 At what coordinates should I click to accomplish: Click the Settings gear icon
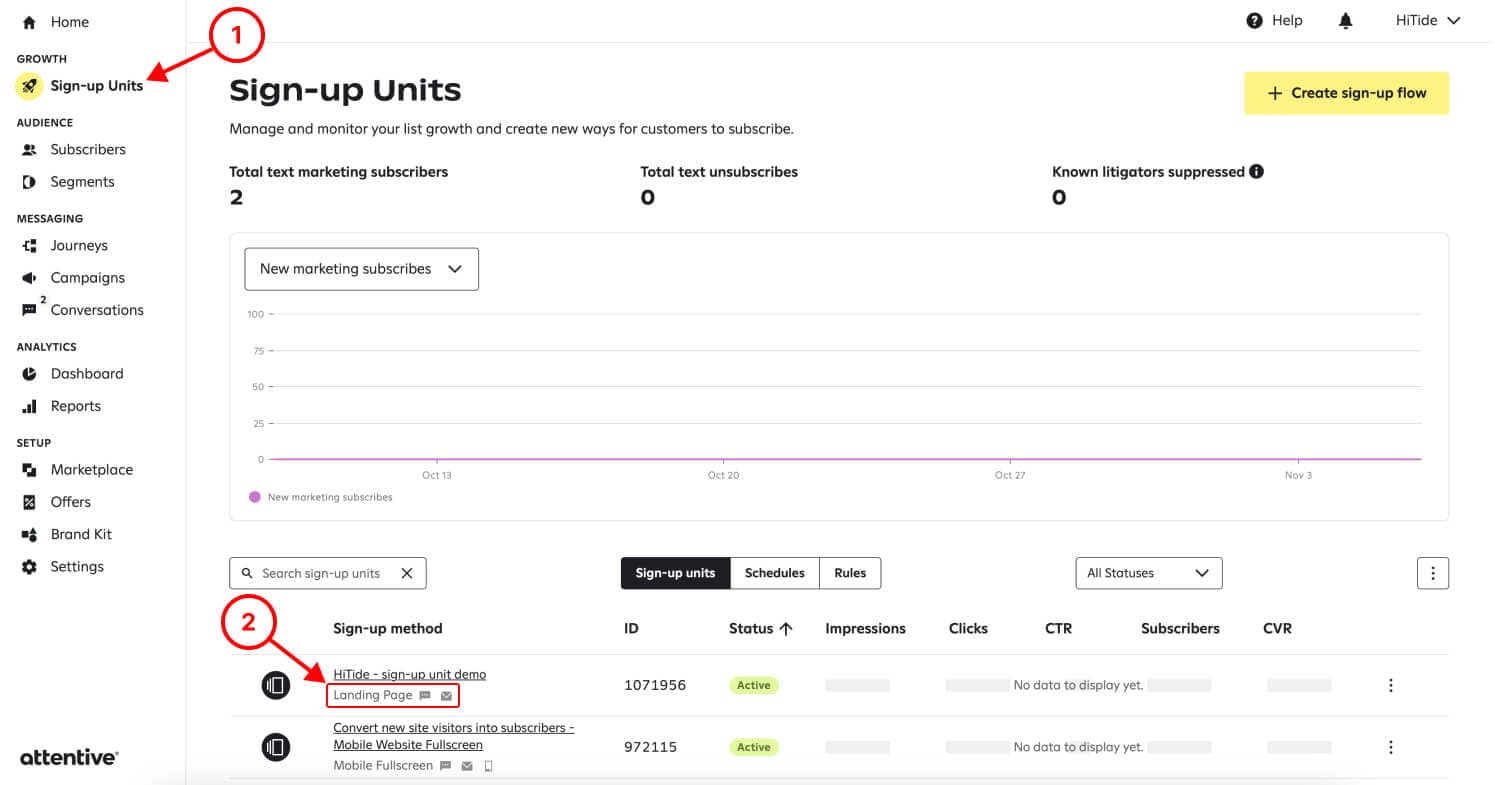pyautogui.click(x=29, y=567)
